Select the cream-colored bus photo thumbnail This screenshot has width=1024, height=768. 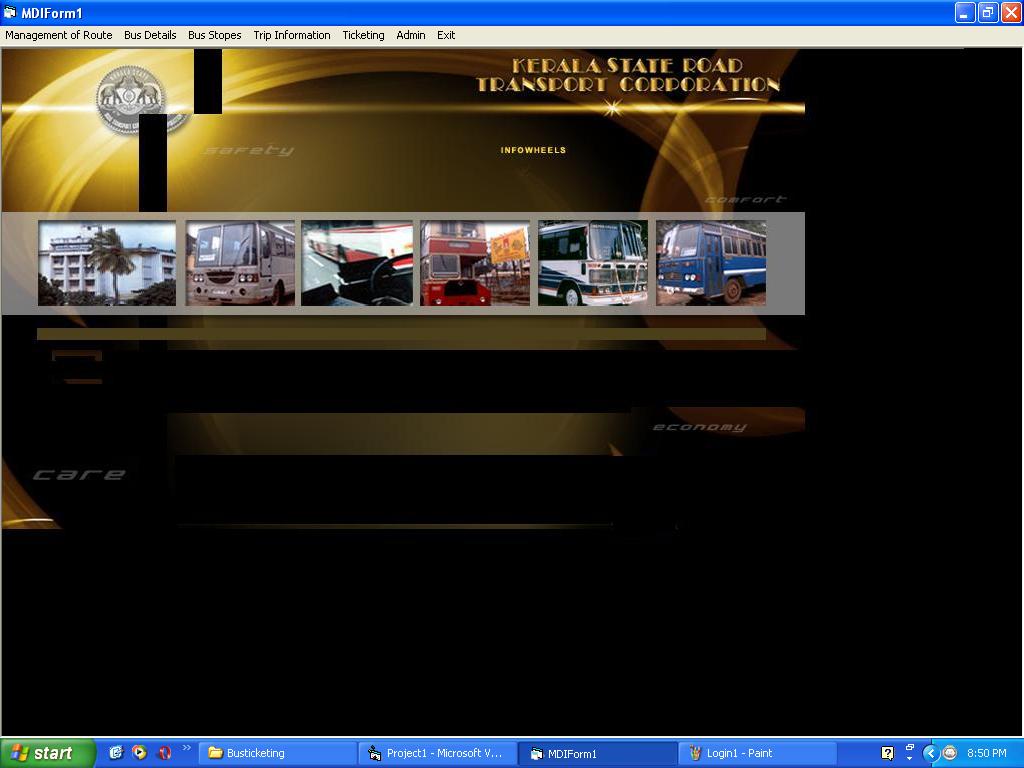240,263
